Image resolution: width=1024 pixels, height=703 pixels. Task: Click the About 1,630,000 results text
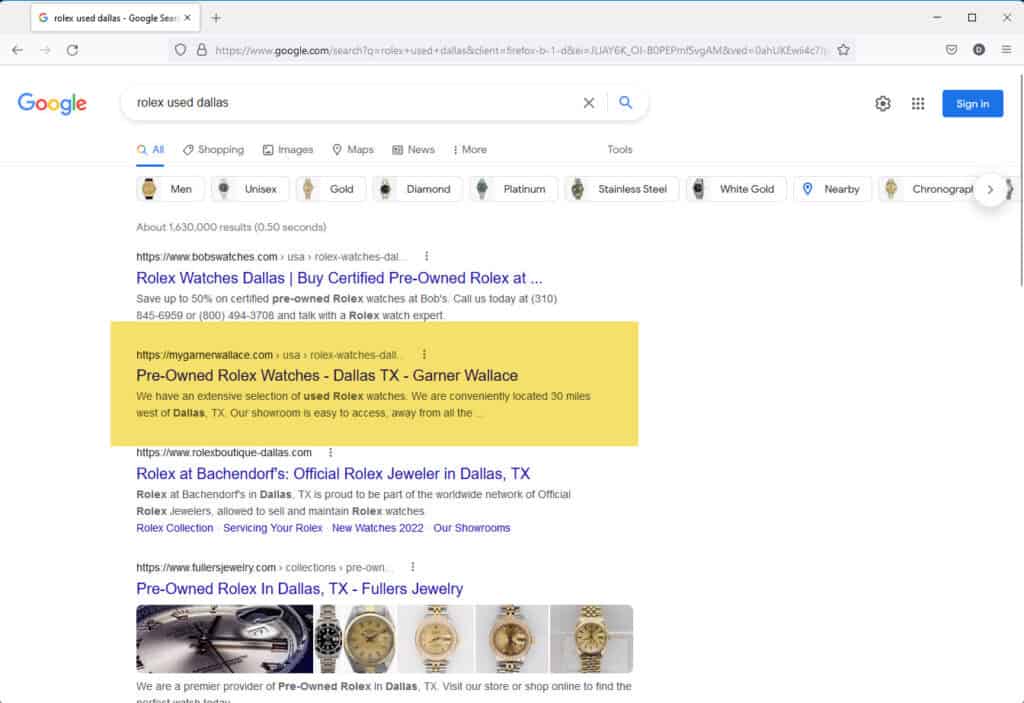click(231, 227)
